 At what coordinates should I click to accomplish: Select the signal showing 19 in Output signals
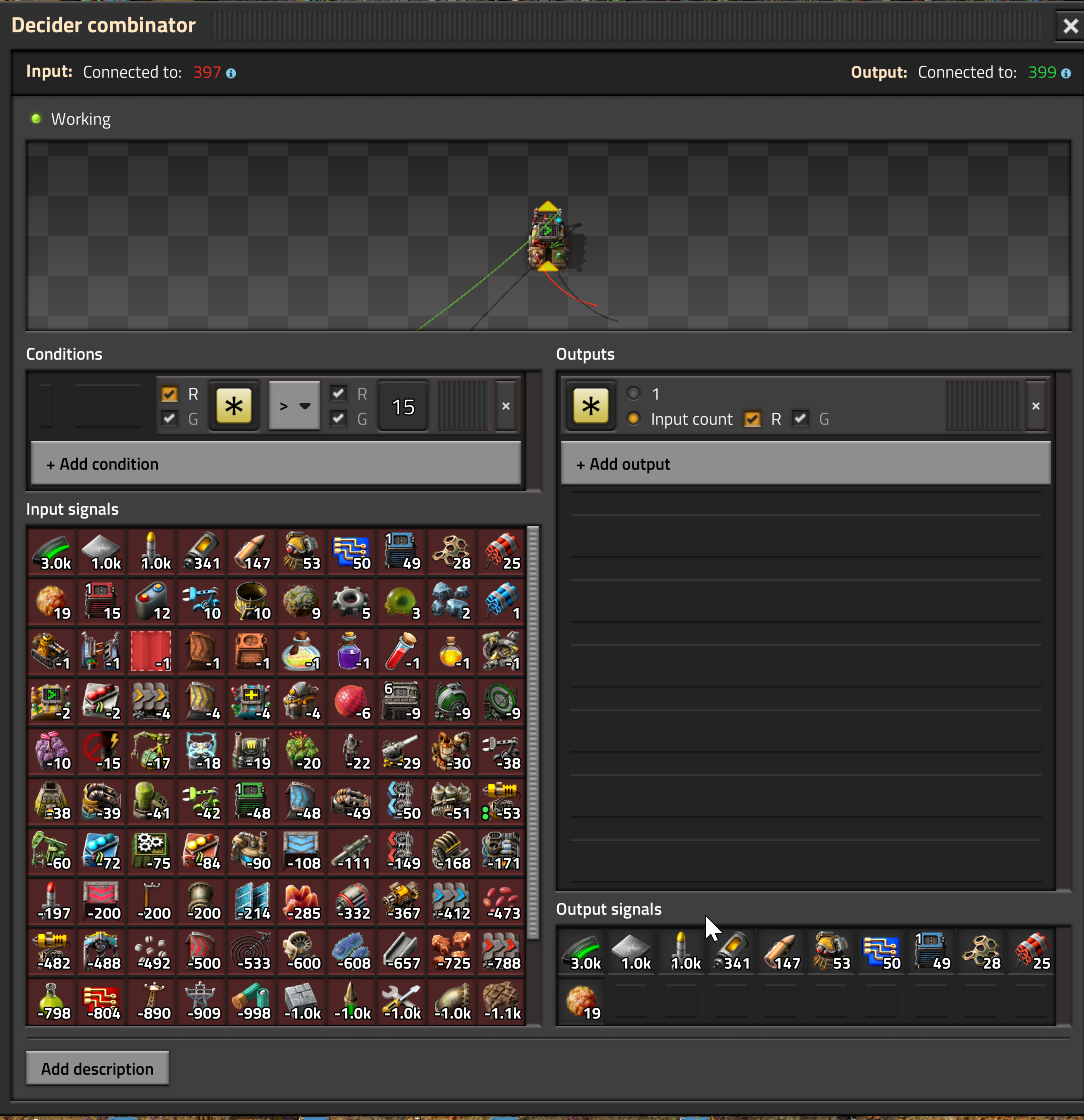(581, 1001)
